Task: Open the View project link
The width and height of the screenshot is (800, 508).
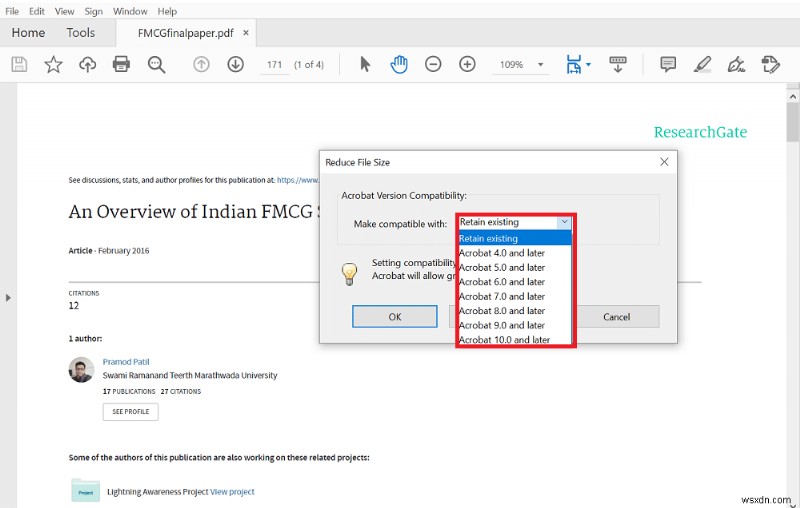Action: coord(232,492)
